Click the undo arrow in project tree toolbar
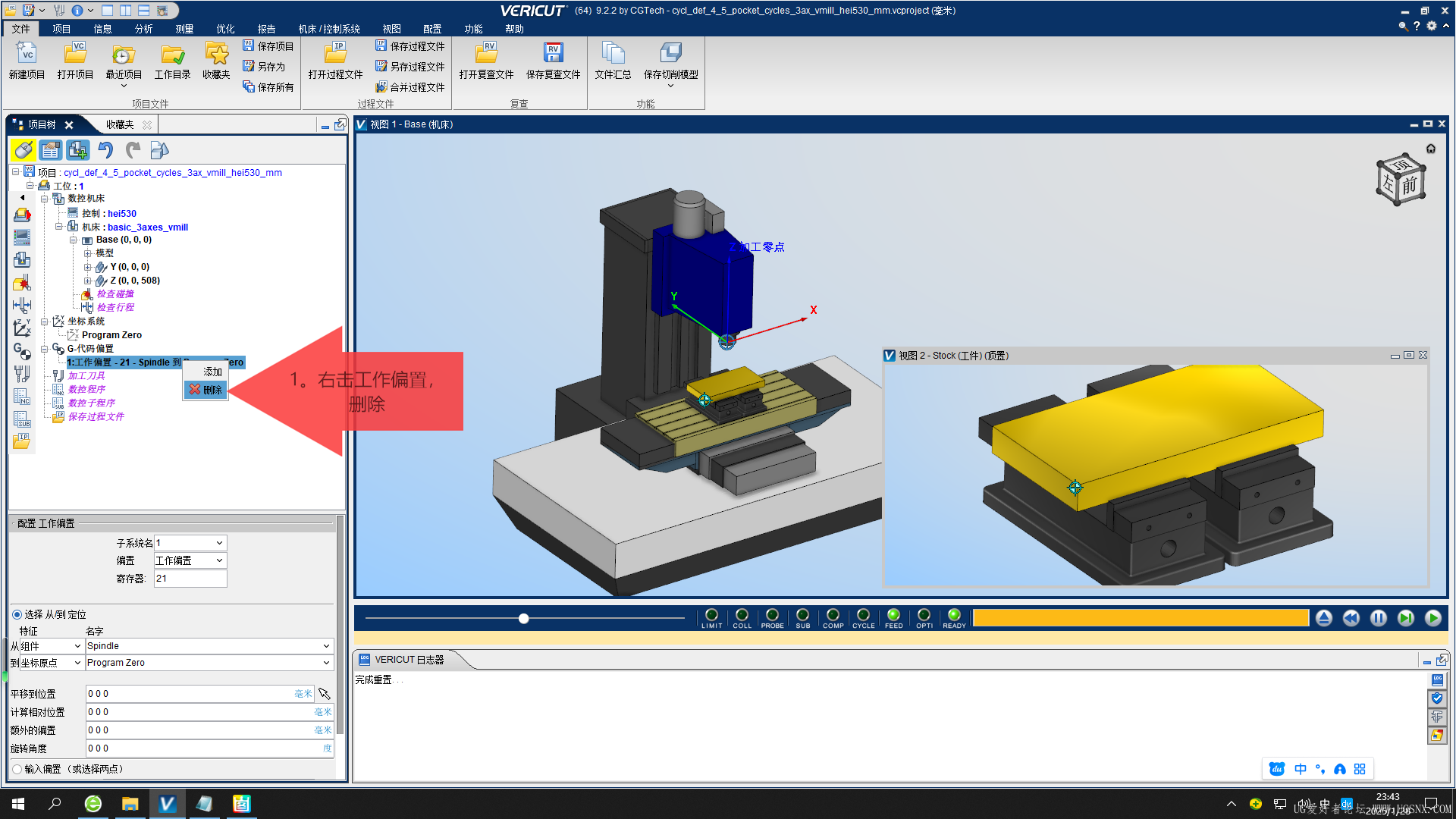1456x819 pixels. click(x=105, y=150)
